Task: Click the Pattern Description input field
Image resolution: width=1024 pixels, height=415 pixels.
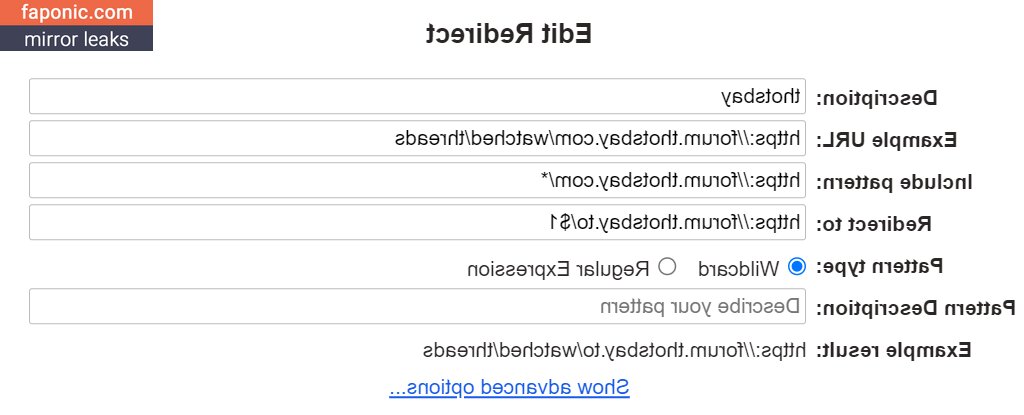Action: (418, 306)
